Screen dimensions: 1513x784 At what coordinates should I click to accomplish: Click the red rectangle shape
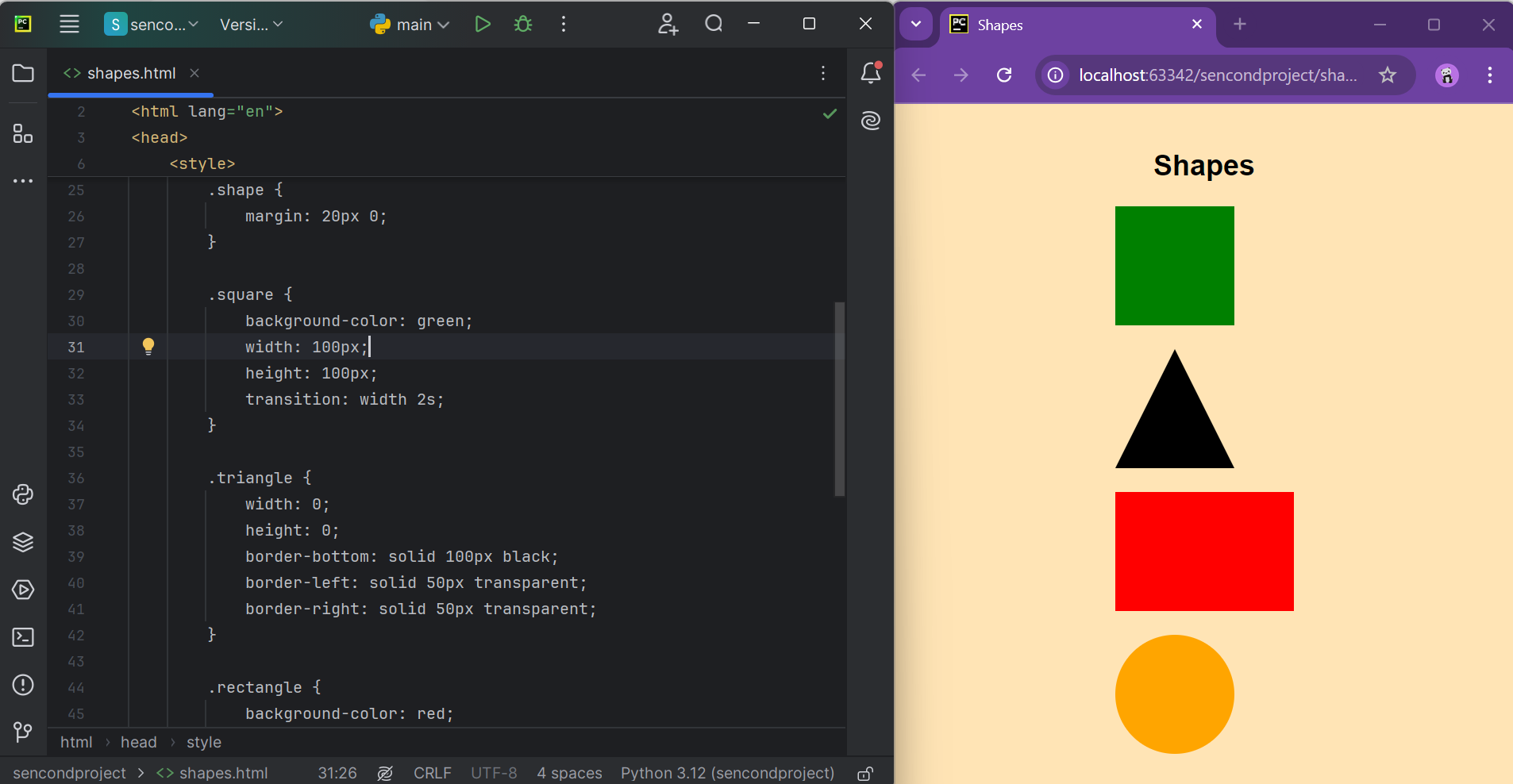[x=1204, y=551]
